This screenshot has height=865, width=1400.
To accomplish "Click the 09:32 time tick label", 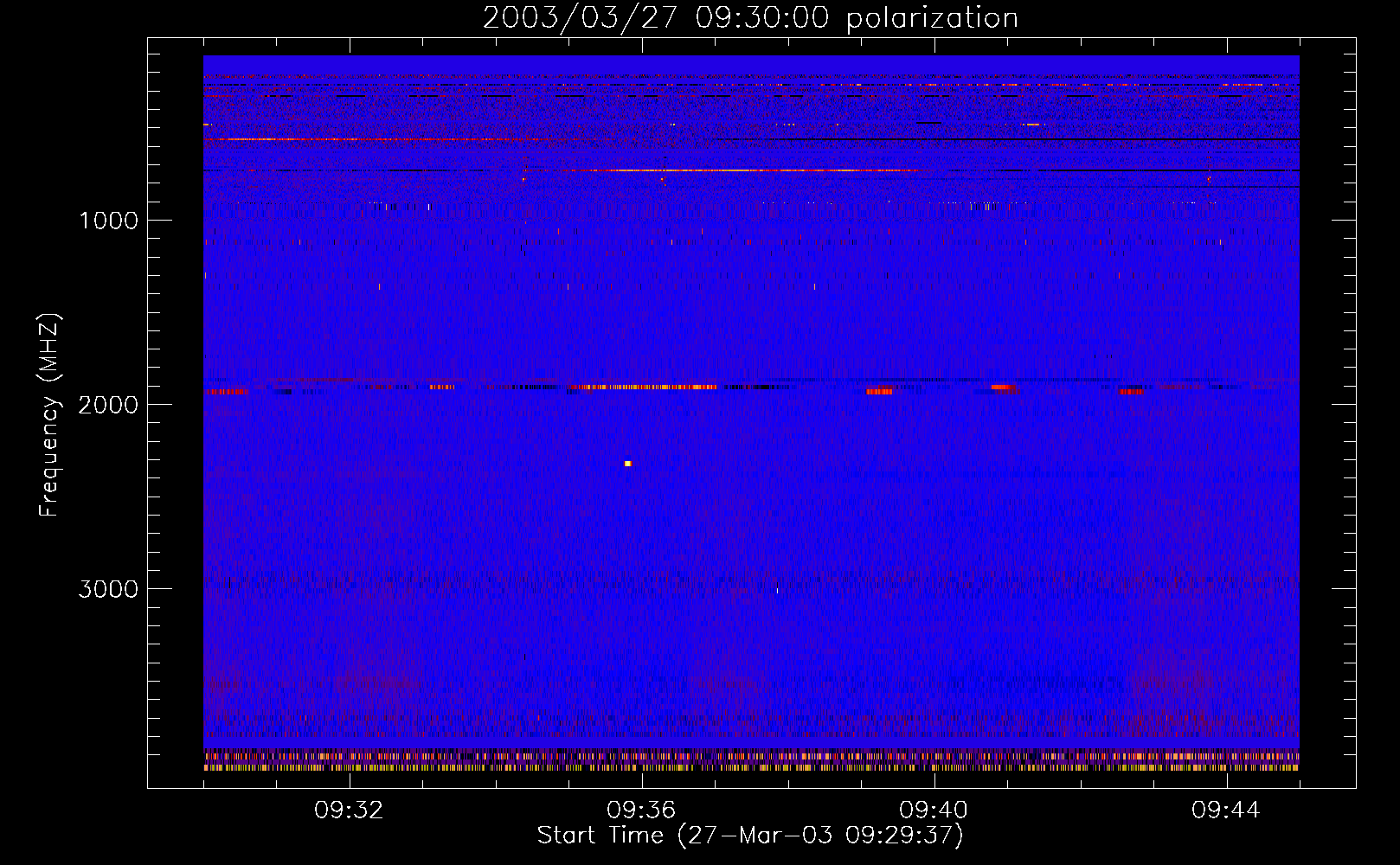I will (350, 811).
